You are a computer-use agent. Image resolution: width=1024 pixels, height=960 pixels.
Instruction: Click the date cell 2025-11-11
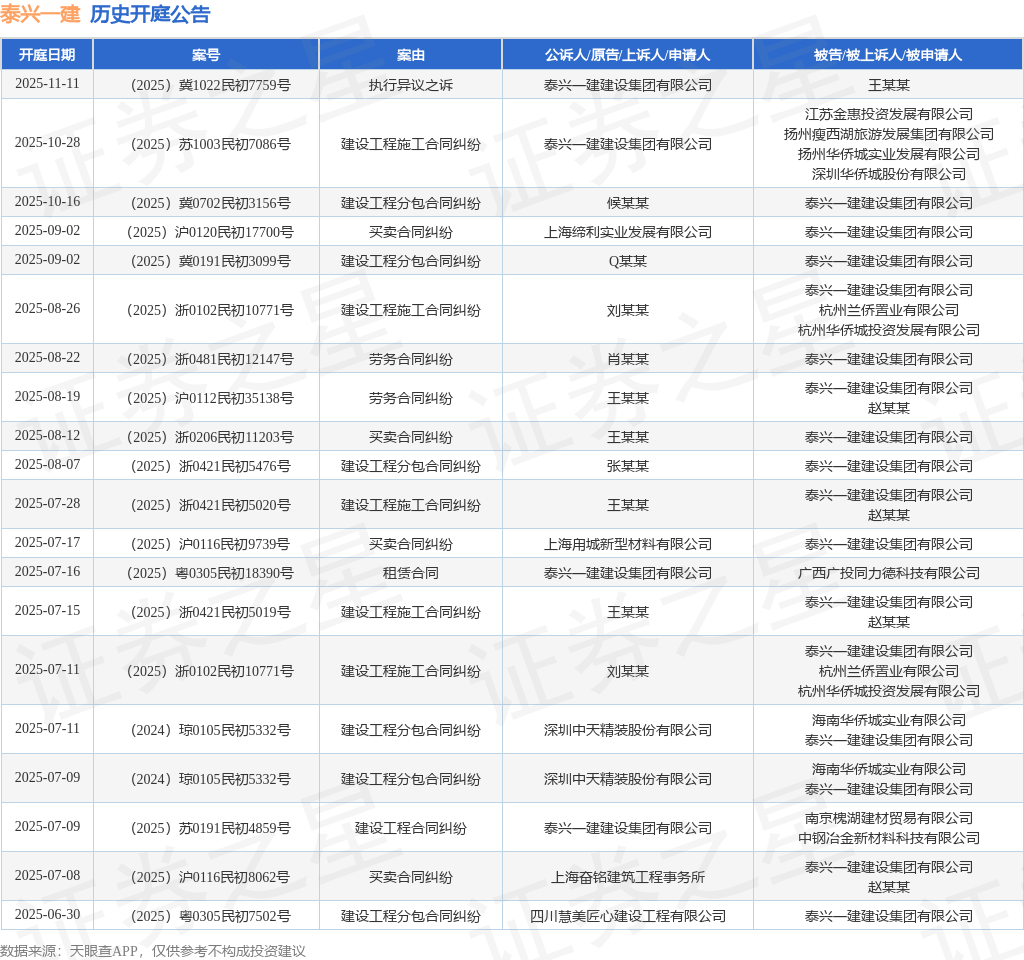[47, 84]
